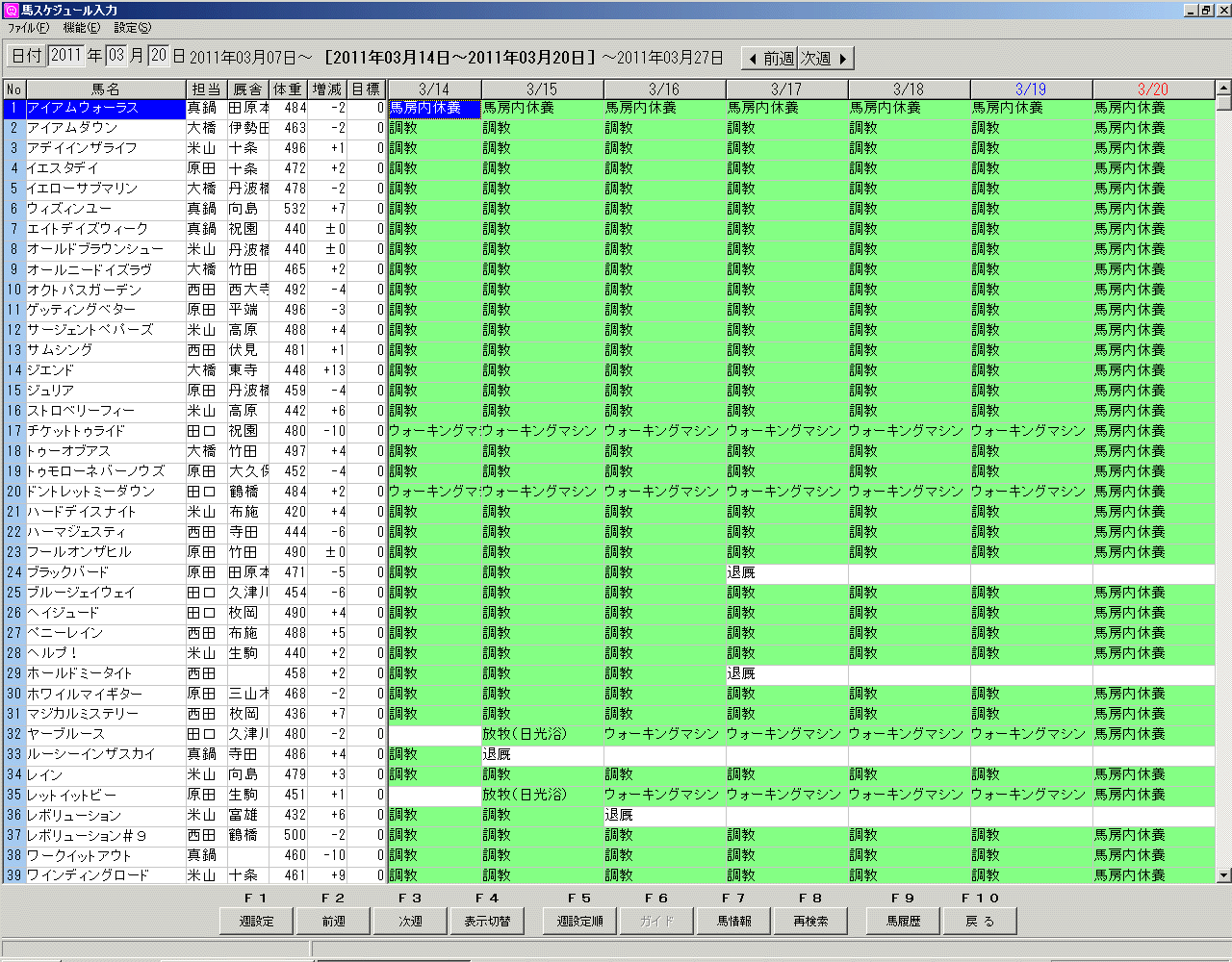Open the ファイル menu
Screen dimensions: 1232x962
coord(28,28)
